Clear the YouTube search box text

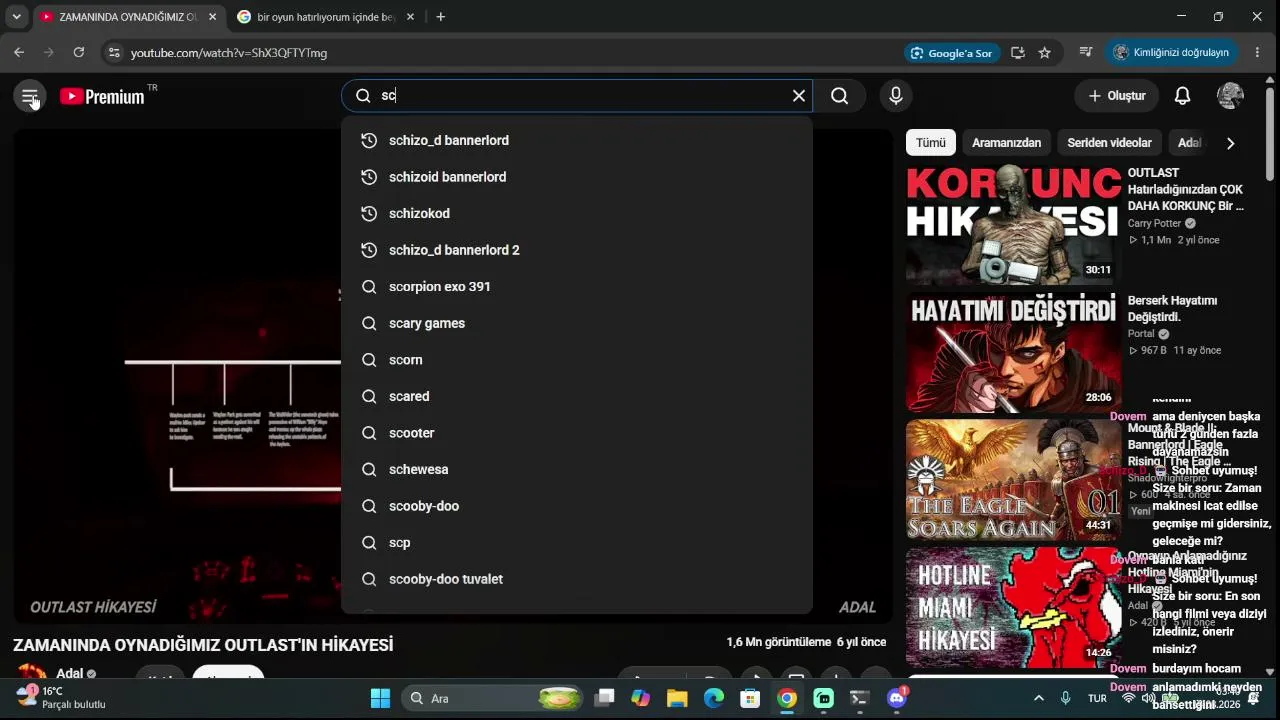(799, 96)
